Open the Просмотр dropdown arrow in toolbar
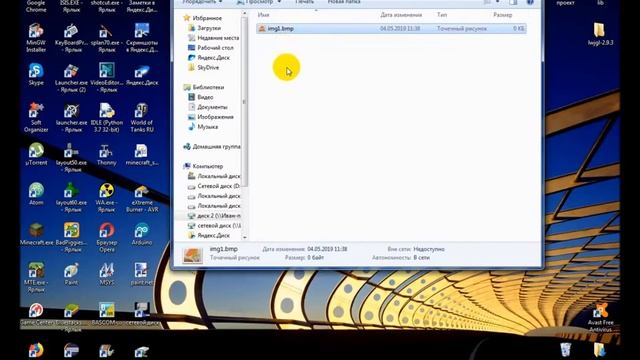 coord(279,2)
